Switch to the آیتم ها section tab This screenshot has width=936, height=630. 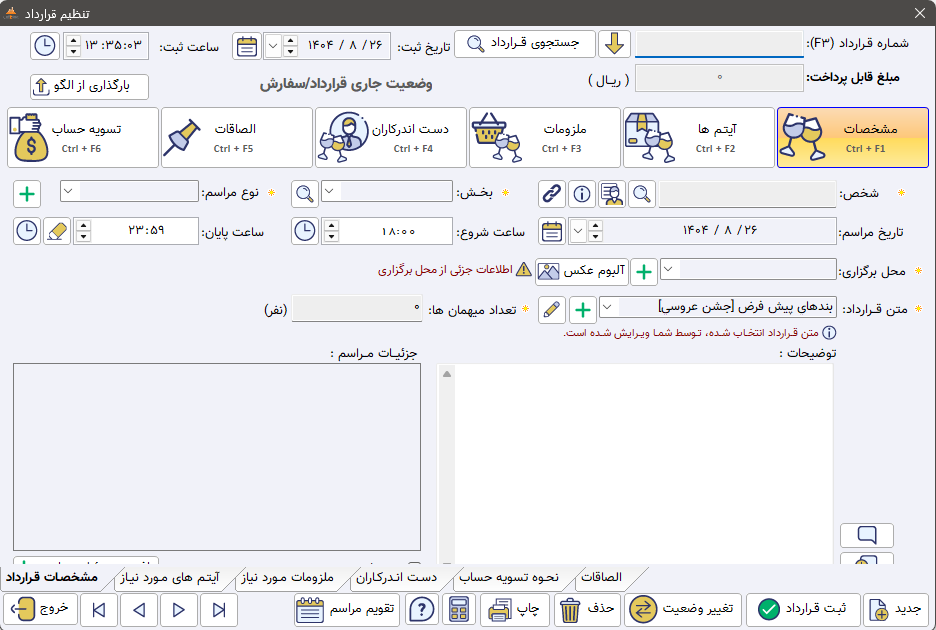click(x=698, y=138)
